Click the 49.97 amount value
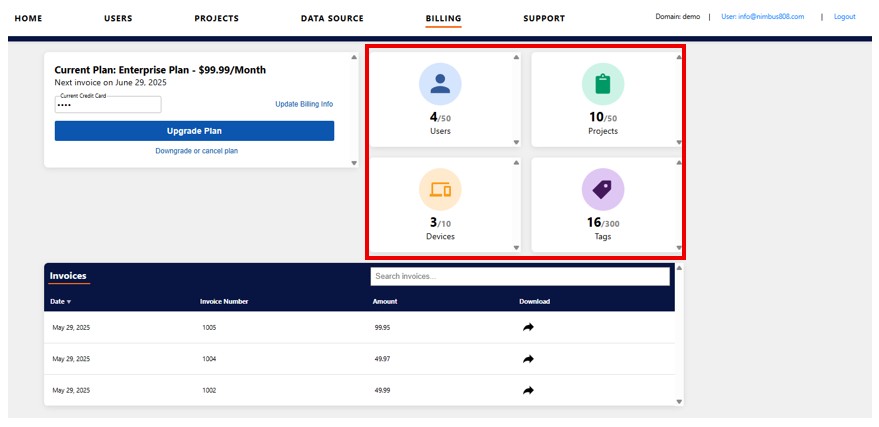879x427 pixels. (x=382, y=359)
